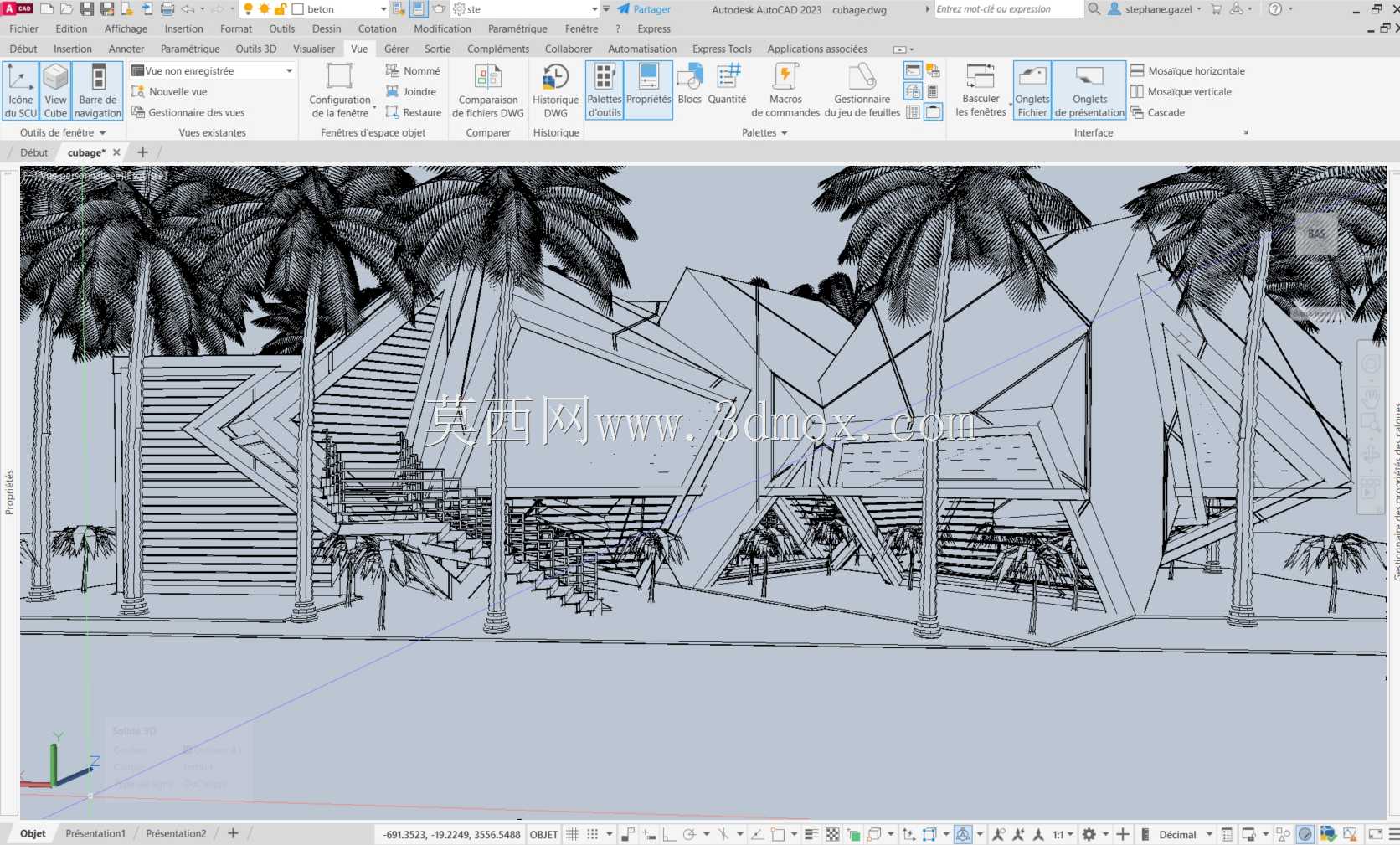
Task: Click the Undo arrow icon
Action: (x=188, y=9)
